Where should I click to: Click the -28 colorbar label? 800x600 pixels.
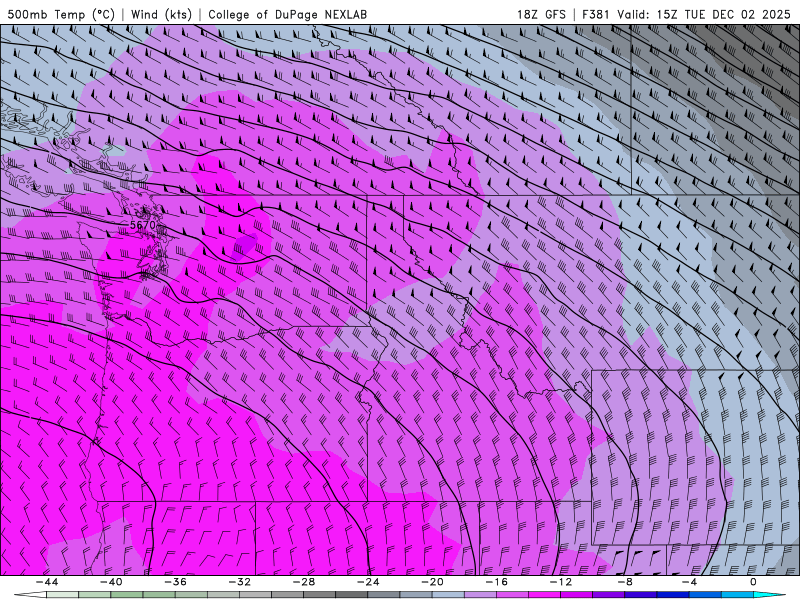pos(304,582)
